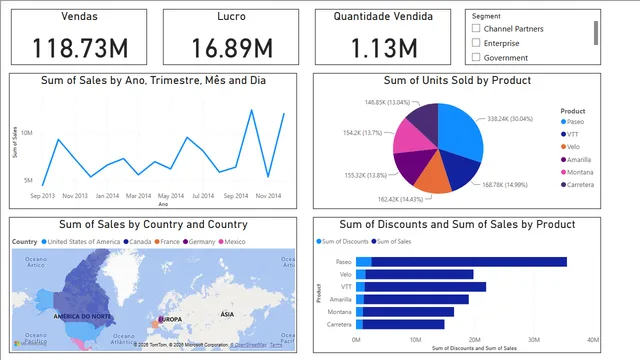640x360 pixels.
Task: Click the Carretera legend color dot
Action: point(563,185)
